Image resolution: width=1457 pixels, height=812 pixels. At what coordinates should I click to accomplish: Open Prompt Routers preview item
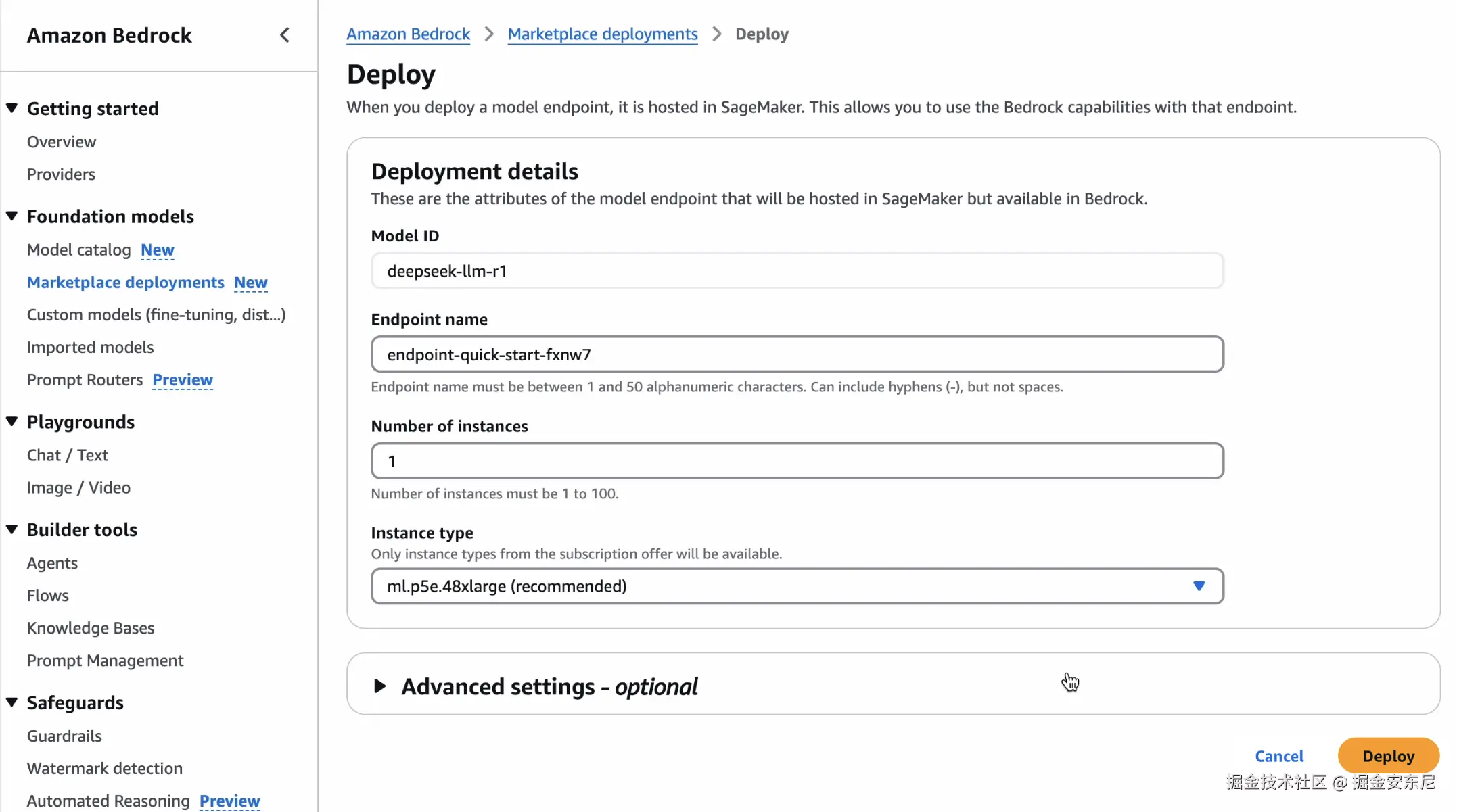[x=85, y=380]
